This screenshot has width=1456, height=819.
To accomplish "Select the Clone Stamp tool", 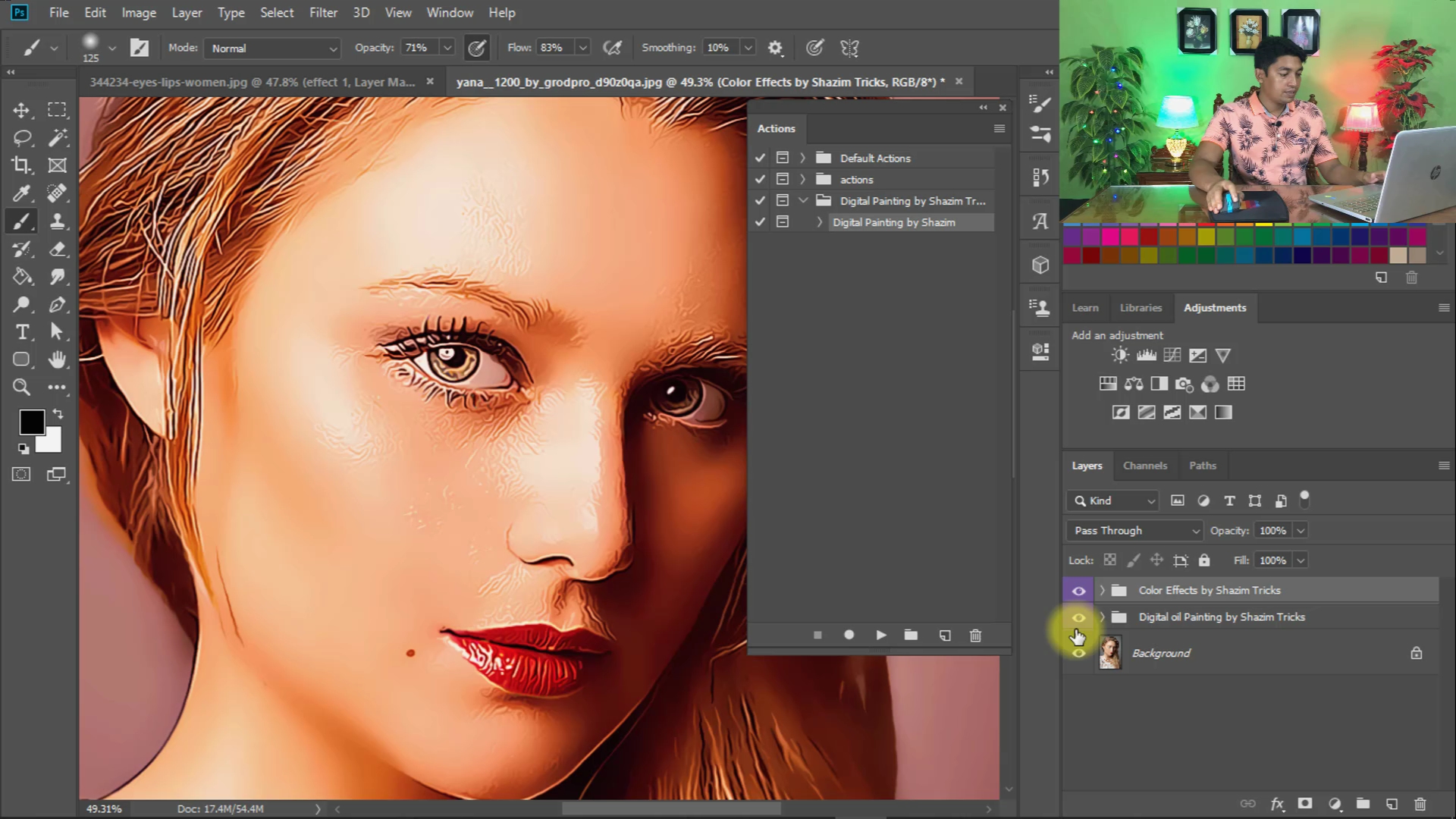I will pos(58,221).
